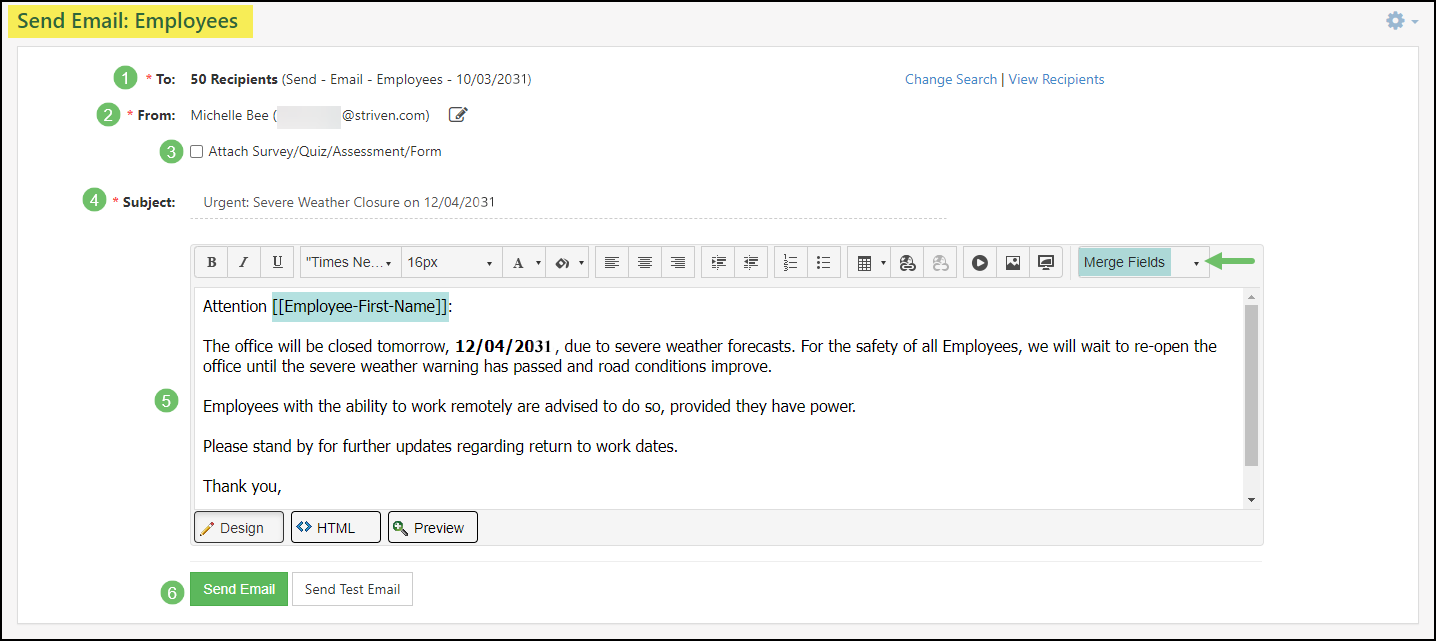Image resolution: width=1436 pixels, height=641 pixels.
Task: Click the editor scrollbar up arrow
Action: pyautogui.click(x=1251, y=296)
